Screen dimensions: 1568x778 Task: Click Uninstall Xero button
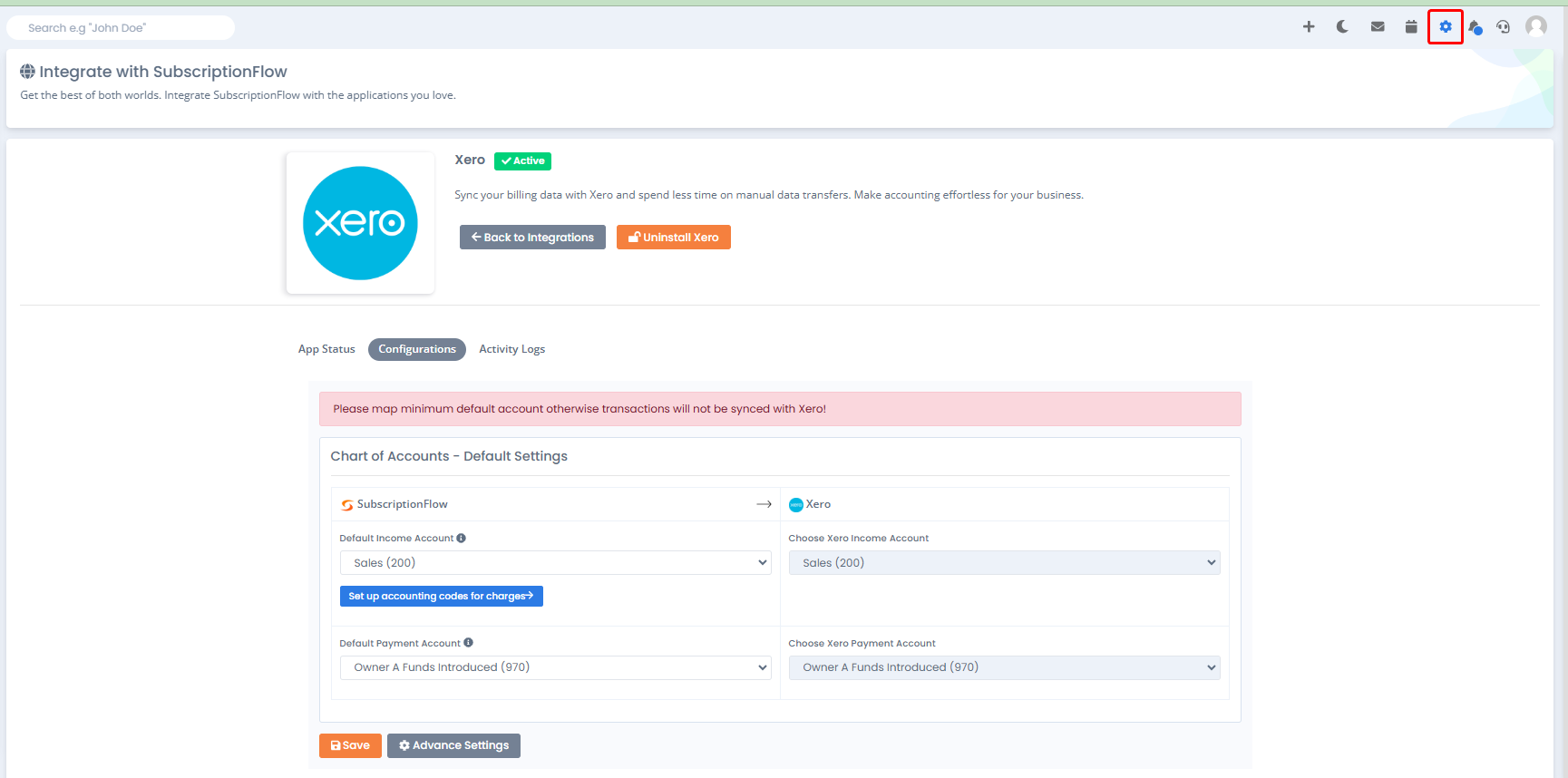tap(674, 238)
